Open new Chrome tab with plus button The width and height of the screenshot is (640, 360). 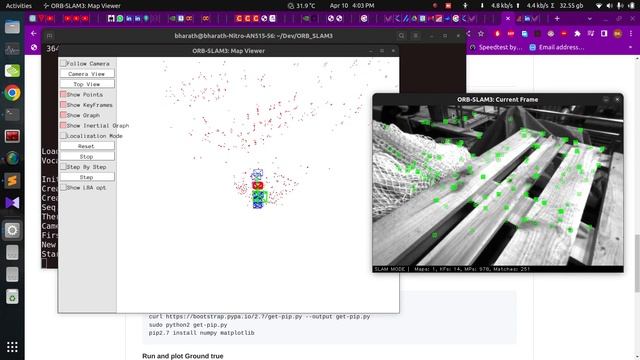click(x=557, y=18)
